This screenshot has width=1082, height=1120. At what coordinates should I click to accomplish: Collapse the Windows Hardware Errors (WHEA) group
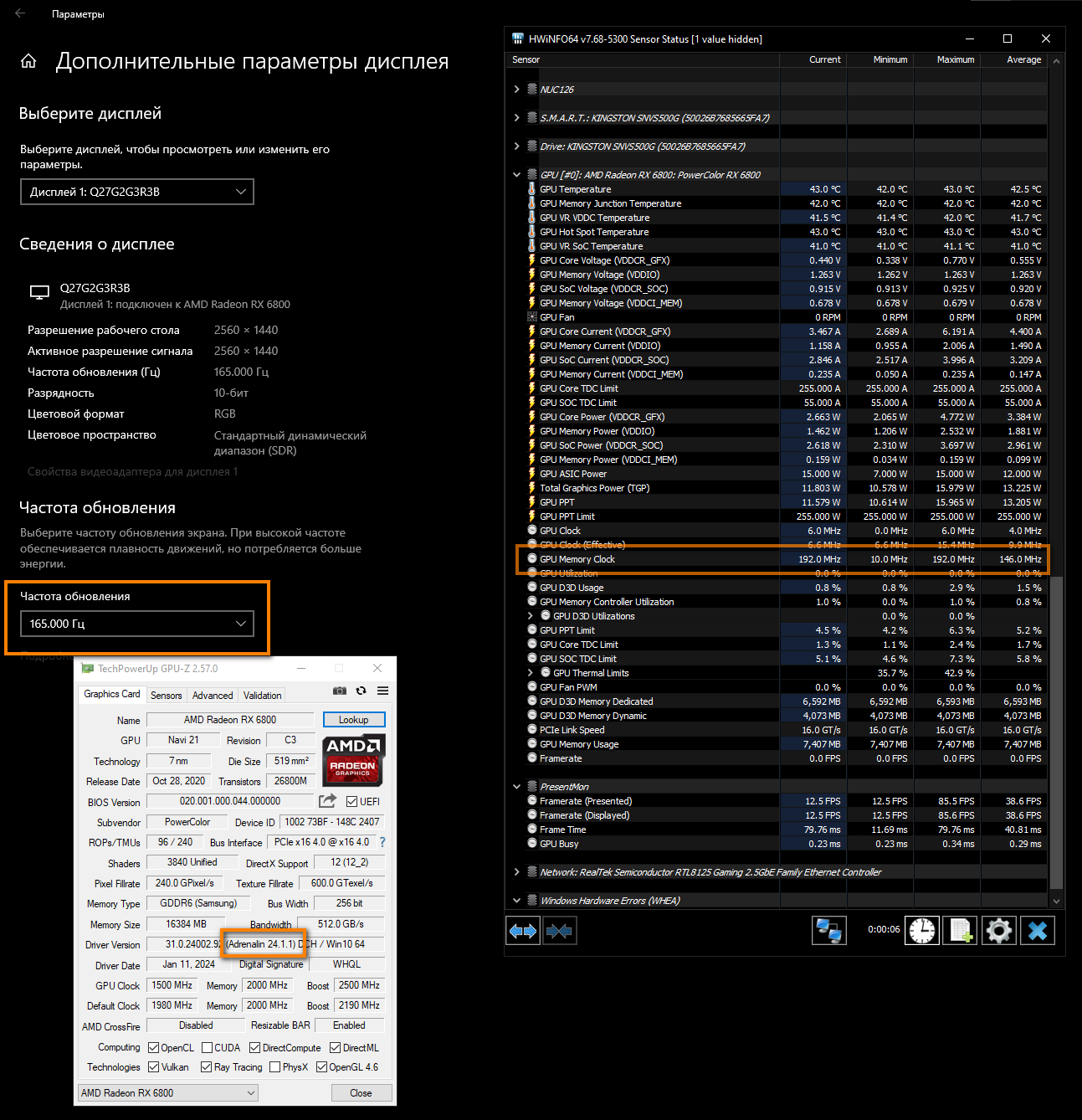pyautogui.click(x=517, y=901)
